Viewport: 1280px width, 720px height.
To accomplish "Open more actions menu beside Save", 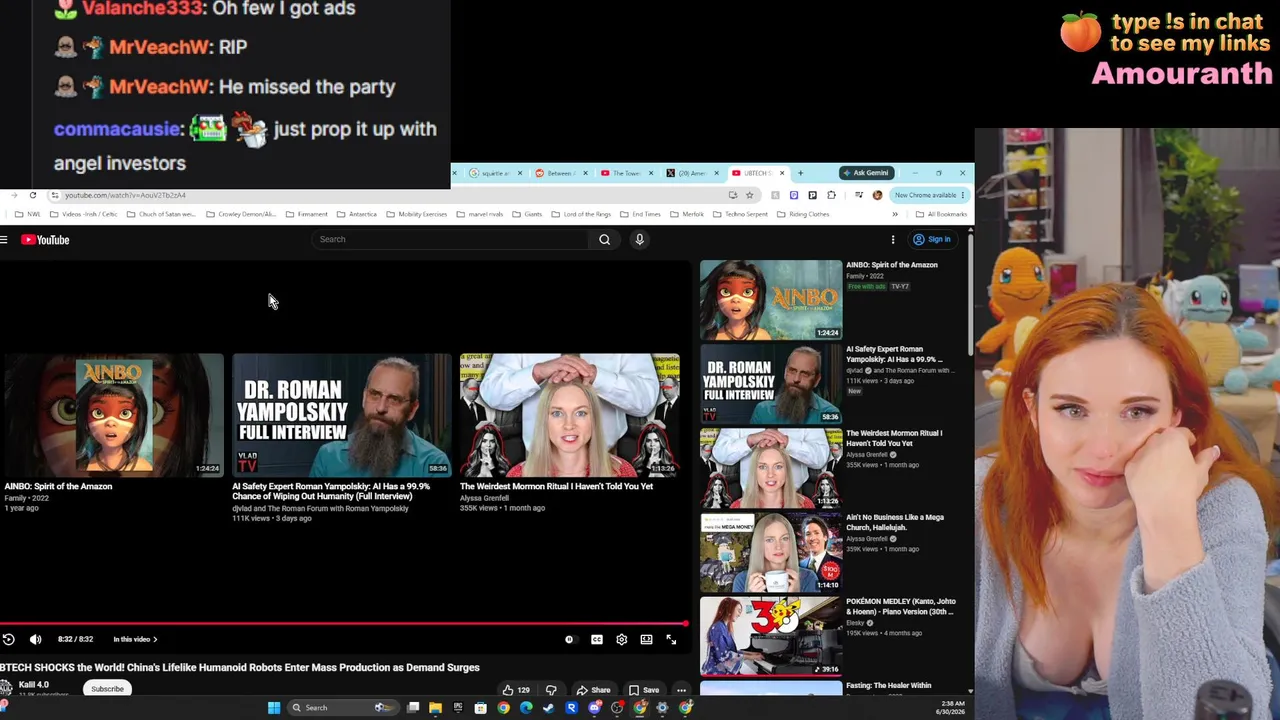I will click(x=681, y=690).
